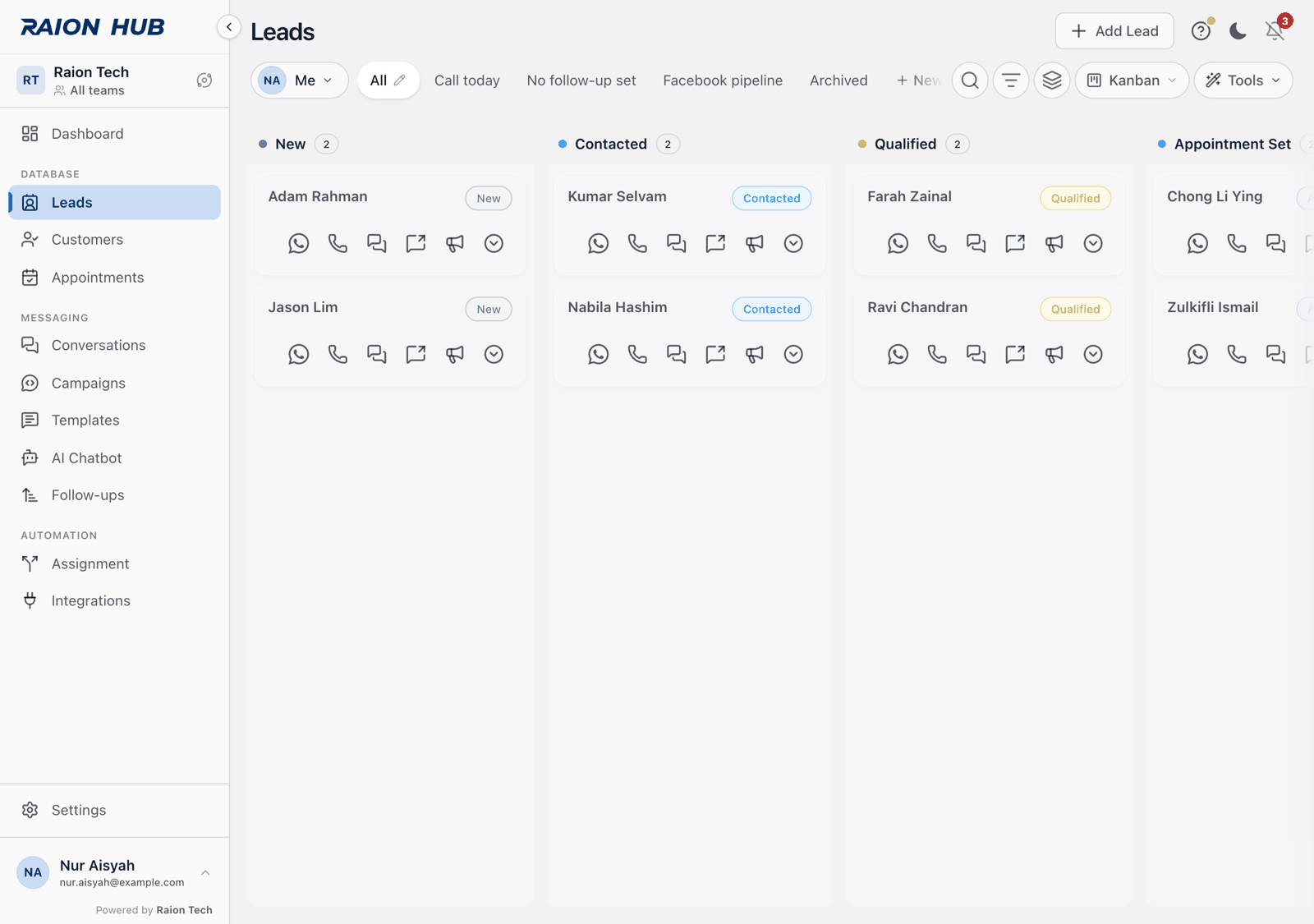
Task: Open Campaigns in sidebar
Action: pyautogui.click(x=114, y=384)
